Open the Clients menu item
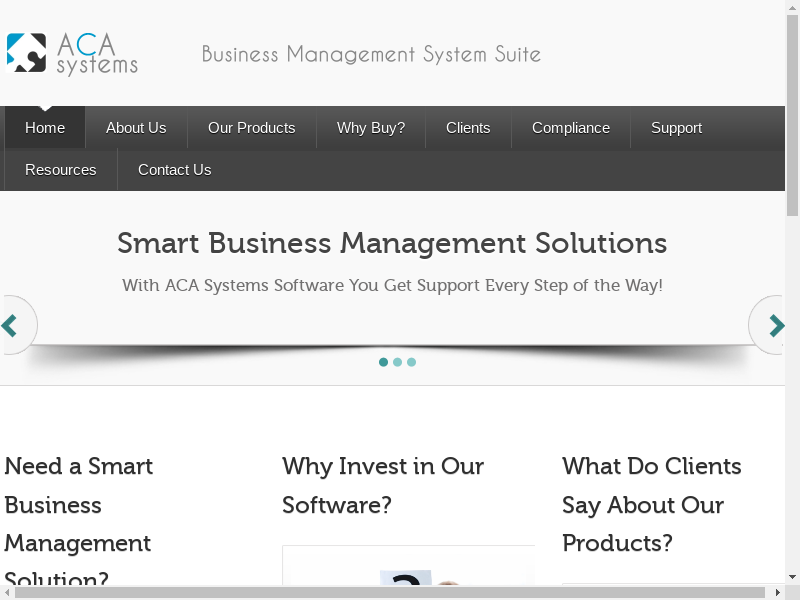The width and height of the screenshot is (800, 600). (x=468, y=128)
